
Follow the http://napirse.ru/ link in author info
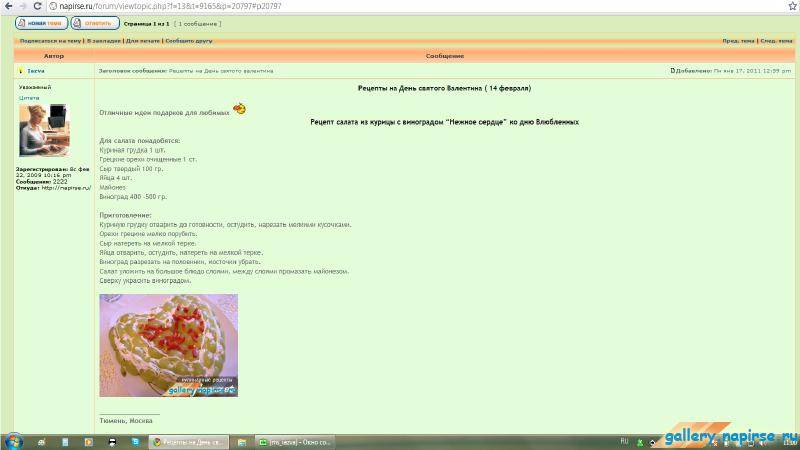tap(66, 188)
